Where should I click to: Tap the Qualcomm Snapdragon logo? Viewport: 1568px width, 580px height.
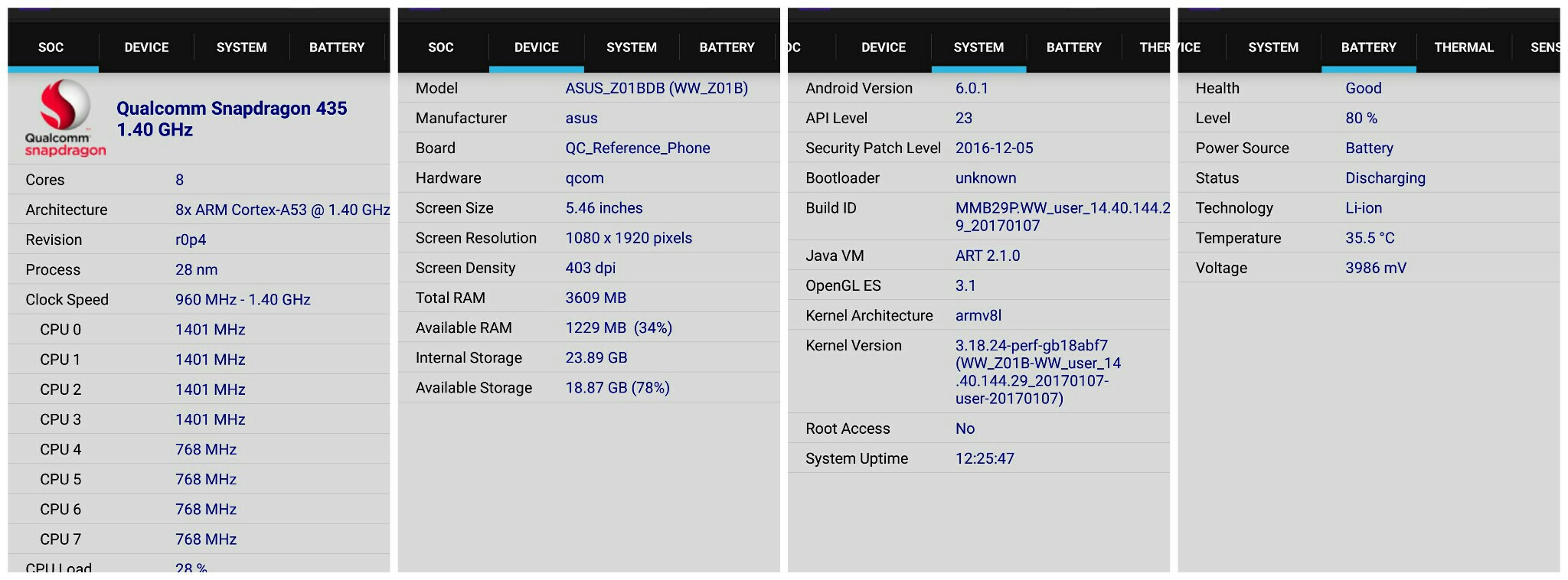click(65, 119)
